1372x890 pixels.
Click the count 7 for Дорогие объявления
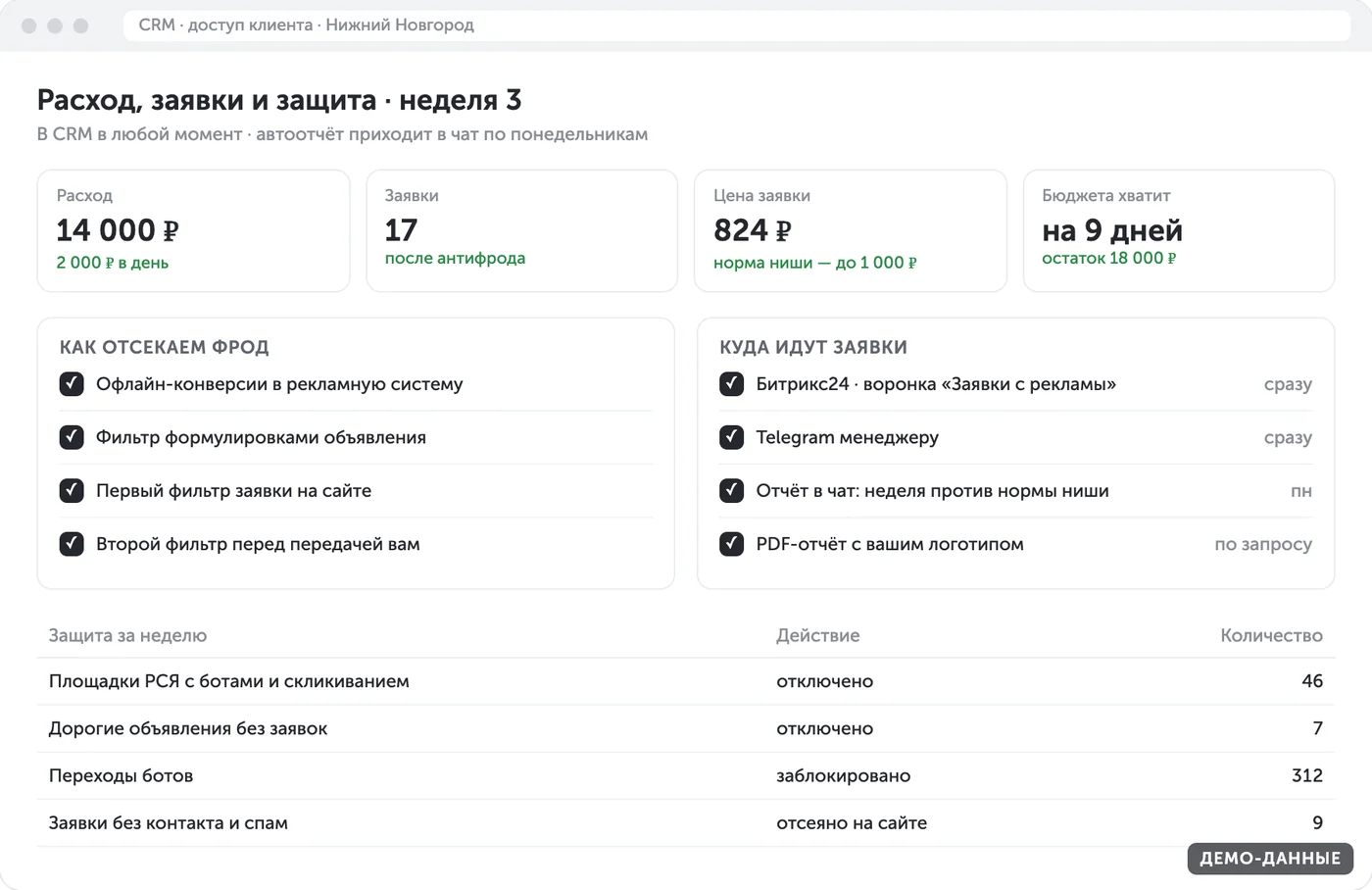click(x=1318, y=728)
